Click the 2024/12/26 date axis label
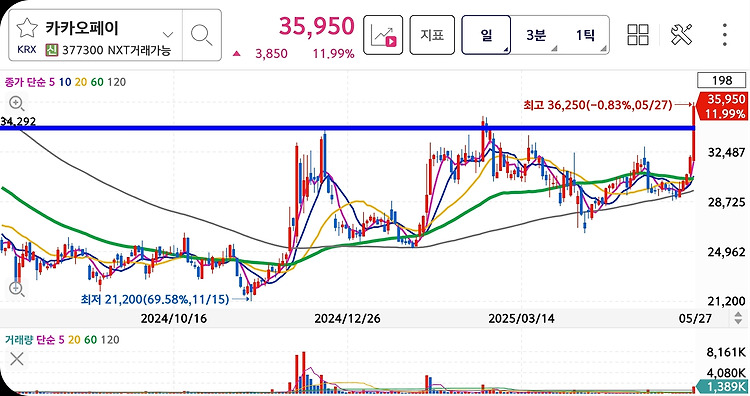Viewport: 750px width, 396px height. click(x=347, y=318)
